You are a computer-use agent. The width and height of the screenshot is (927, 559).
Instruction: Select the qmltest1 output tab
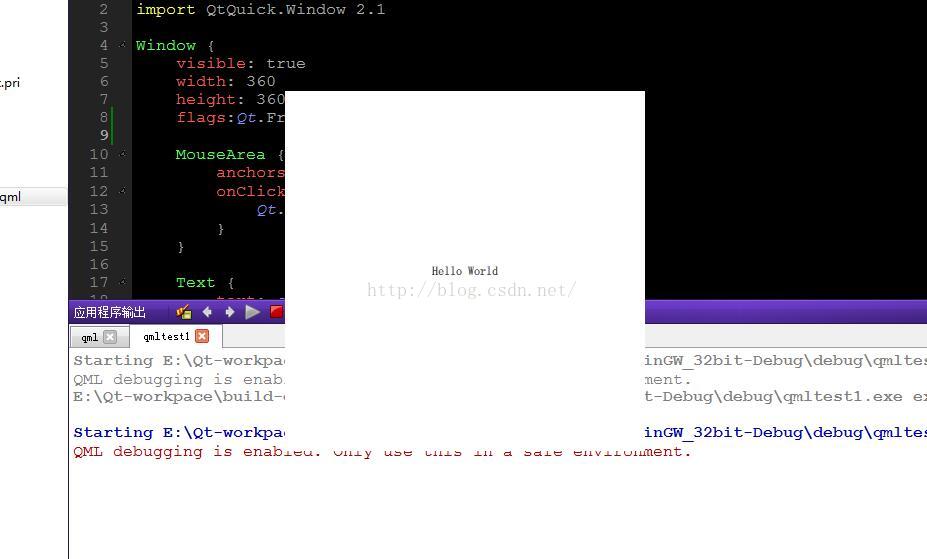(166, 336)
